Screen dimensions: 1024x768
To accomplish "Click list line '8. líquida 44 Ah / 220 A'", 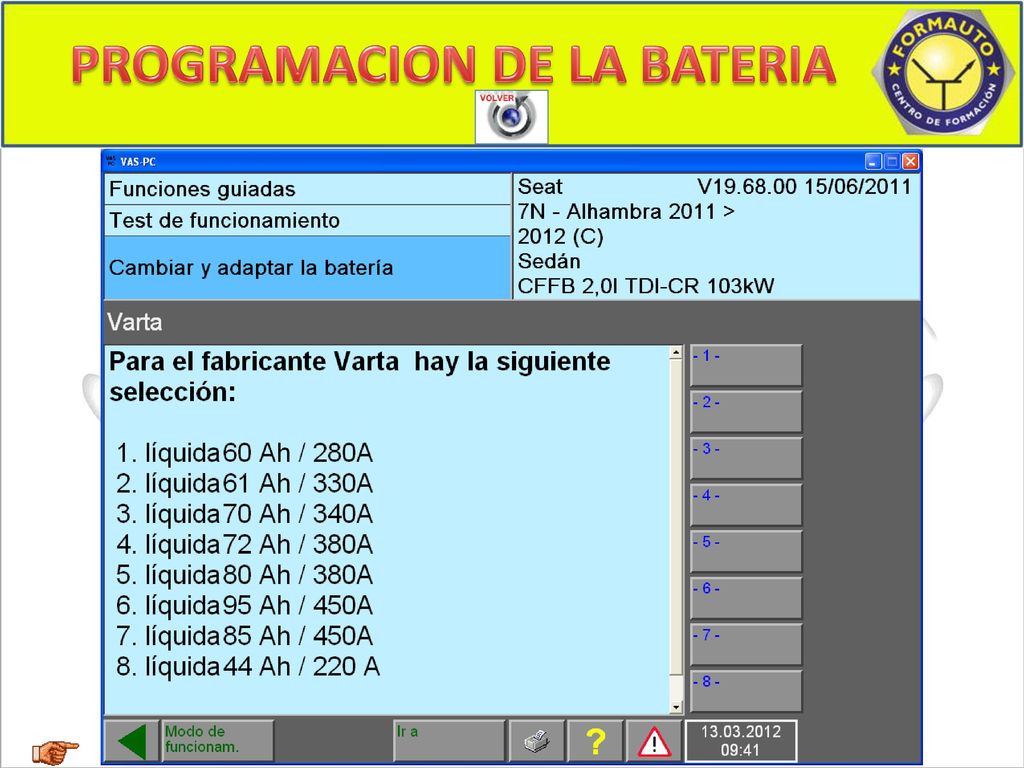I will [x=248, y=666].
